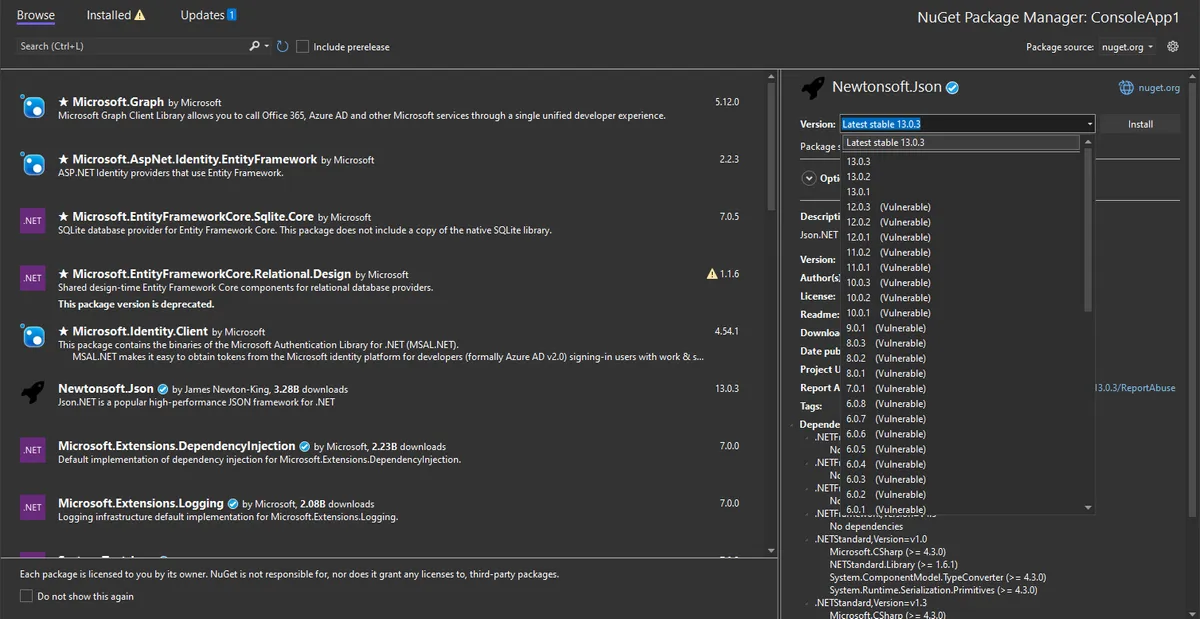Switch to the Browse tab
1200x619 pixels.
click(x=36, y=15)
